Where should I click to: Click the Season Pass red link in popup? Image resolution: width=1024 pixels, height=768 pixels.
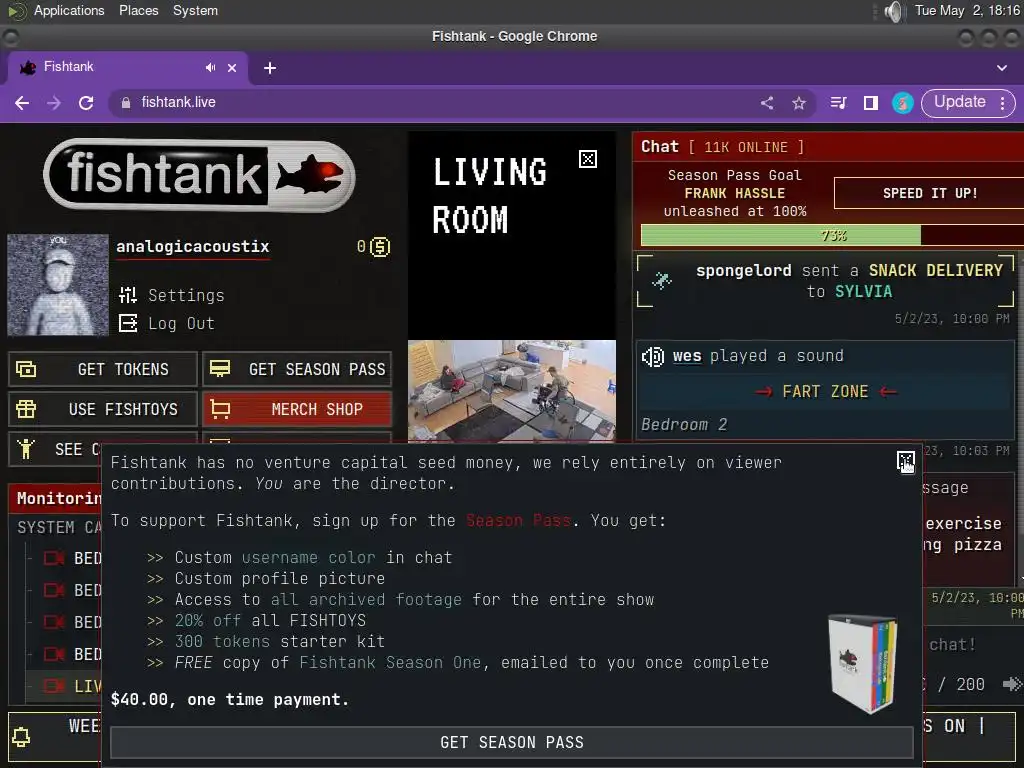tap(519, 520)
